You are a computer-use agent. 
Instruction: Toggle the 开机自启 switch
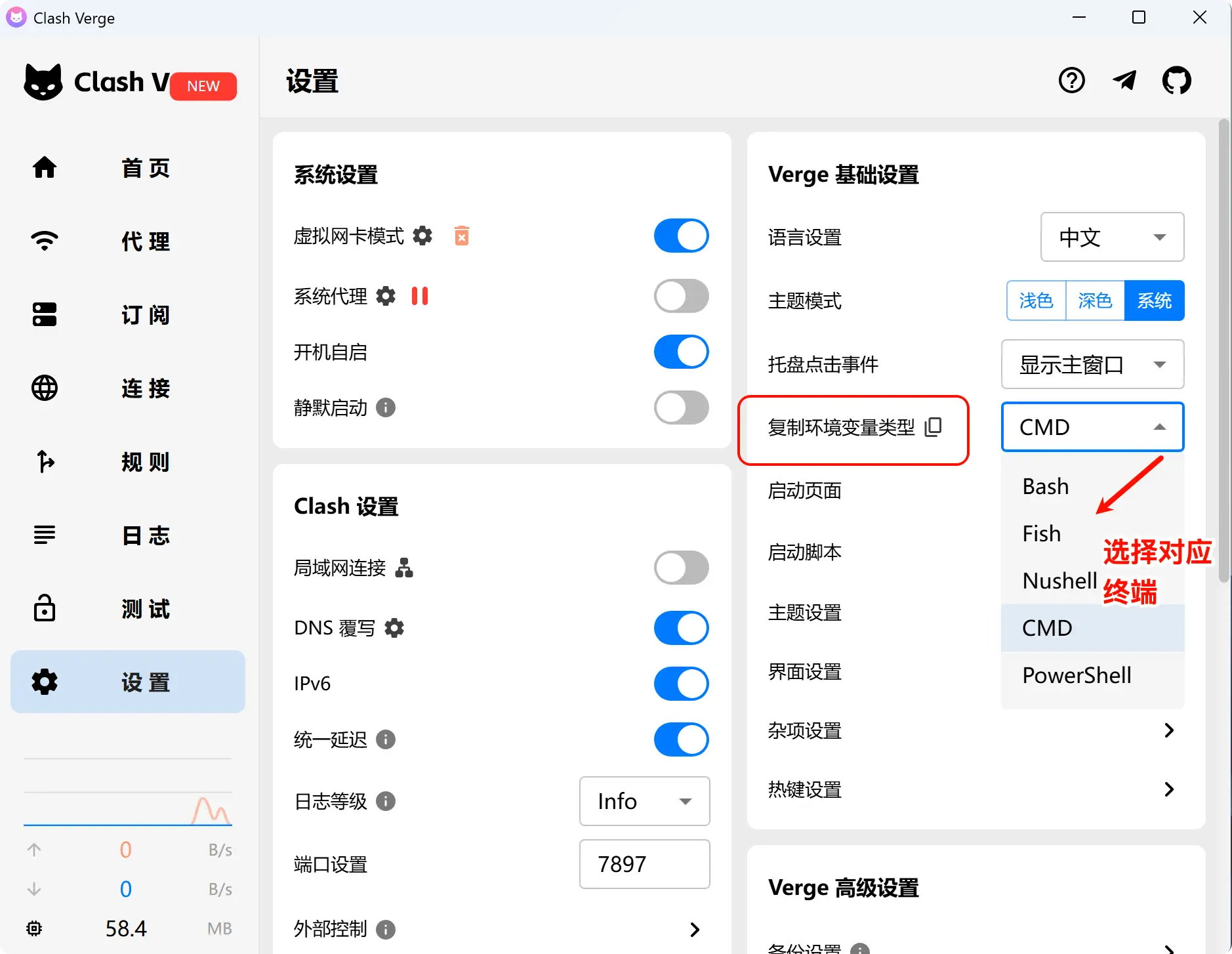pos(682,352)
